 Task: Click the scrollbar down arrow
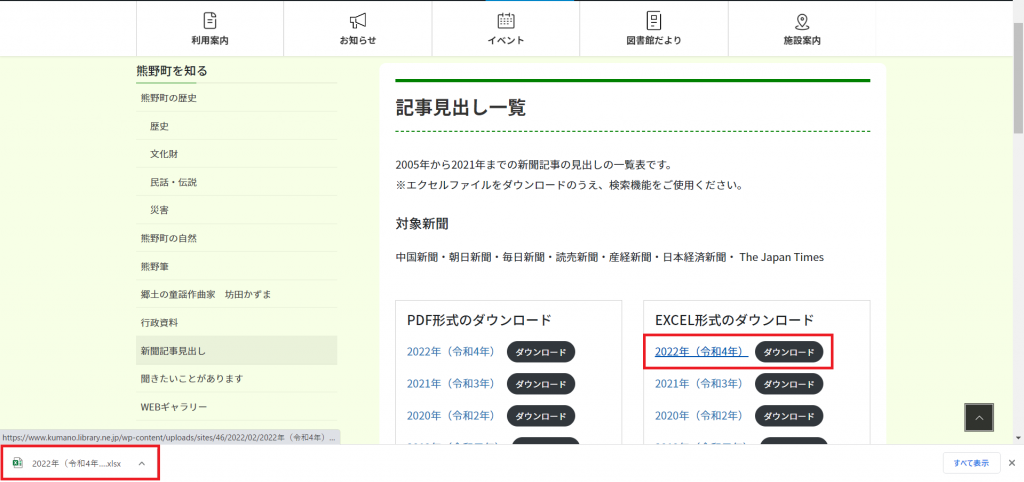[x=1018, y=436]
